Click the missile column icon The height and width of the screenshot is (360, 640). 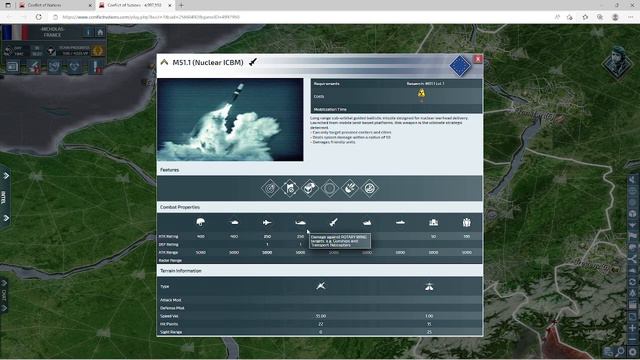(x=333, y=222)
